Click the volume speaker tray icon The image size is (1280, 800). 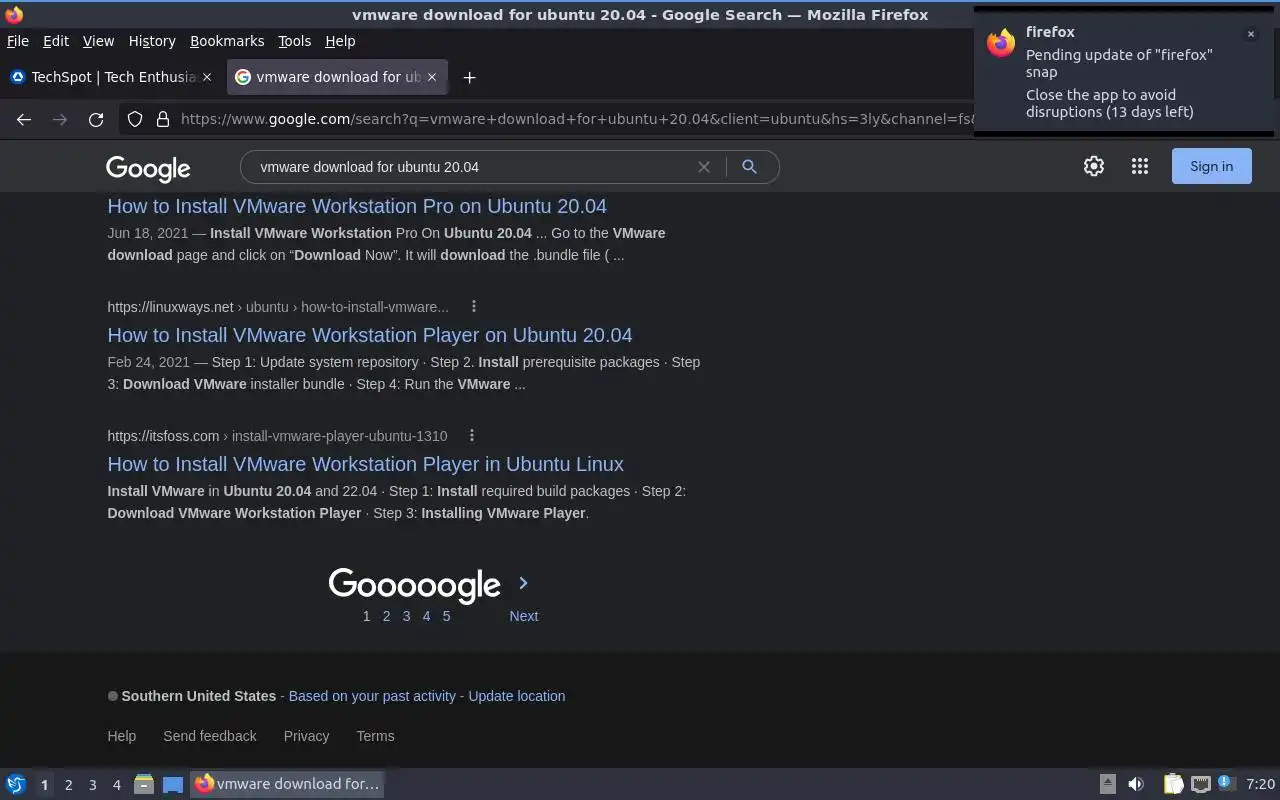click(1136, 784)
